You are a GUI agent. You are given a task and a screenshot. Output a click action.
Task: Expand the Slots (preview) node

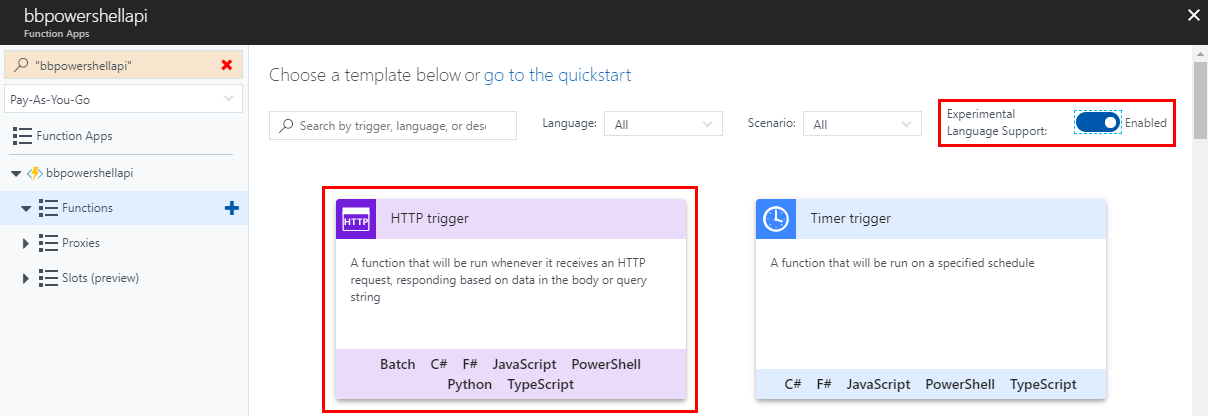coord(26,278)
